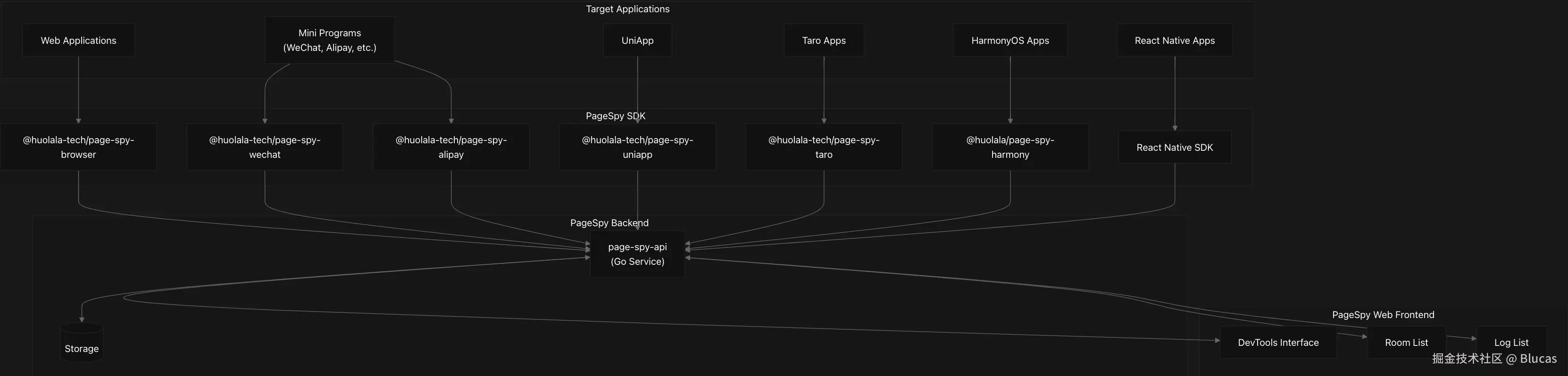Viewport: 1568px width, 376px height.
Task: Click the PageSpy Web Frontend group label
Action: (x=1383, y=315)
